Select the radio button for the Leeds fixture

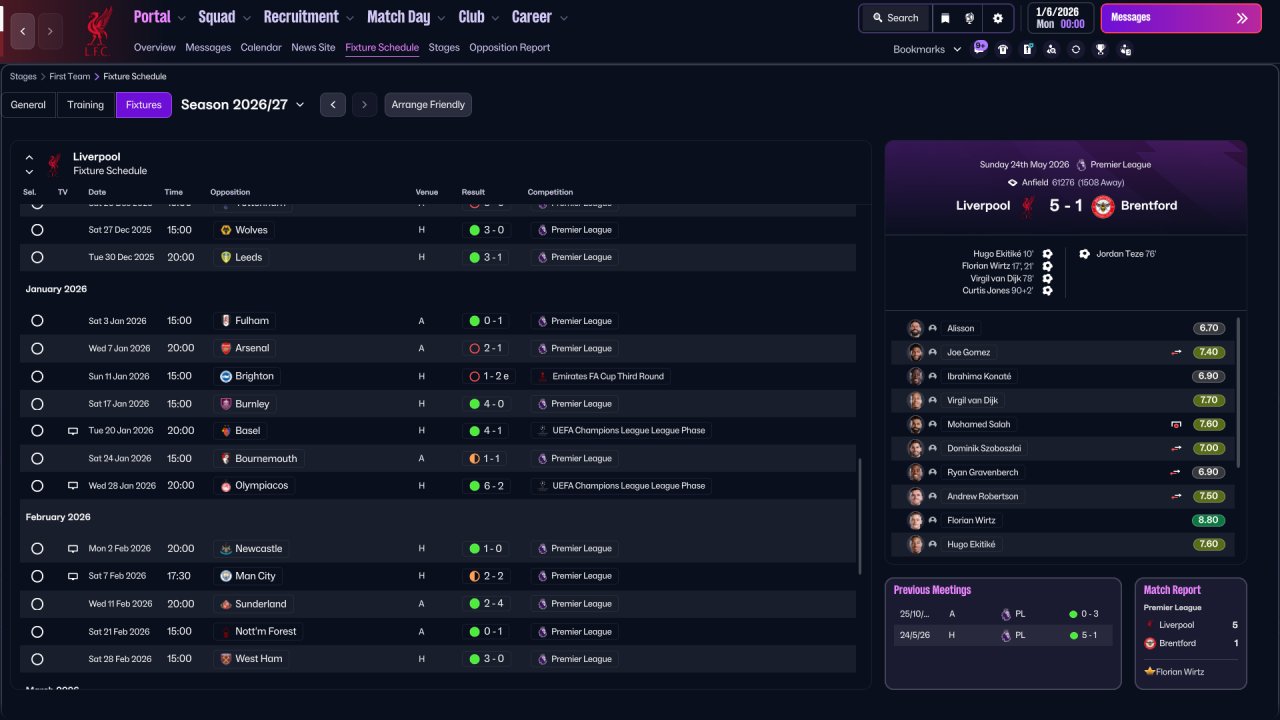(x=37, y=257)
